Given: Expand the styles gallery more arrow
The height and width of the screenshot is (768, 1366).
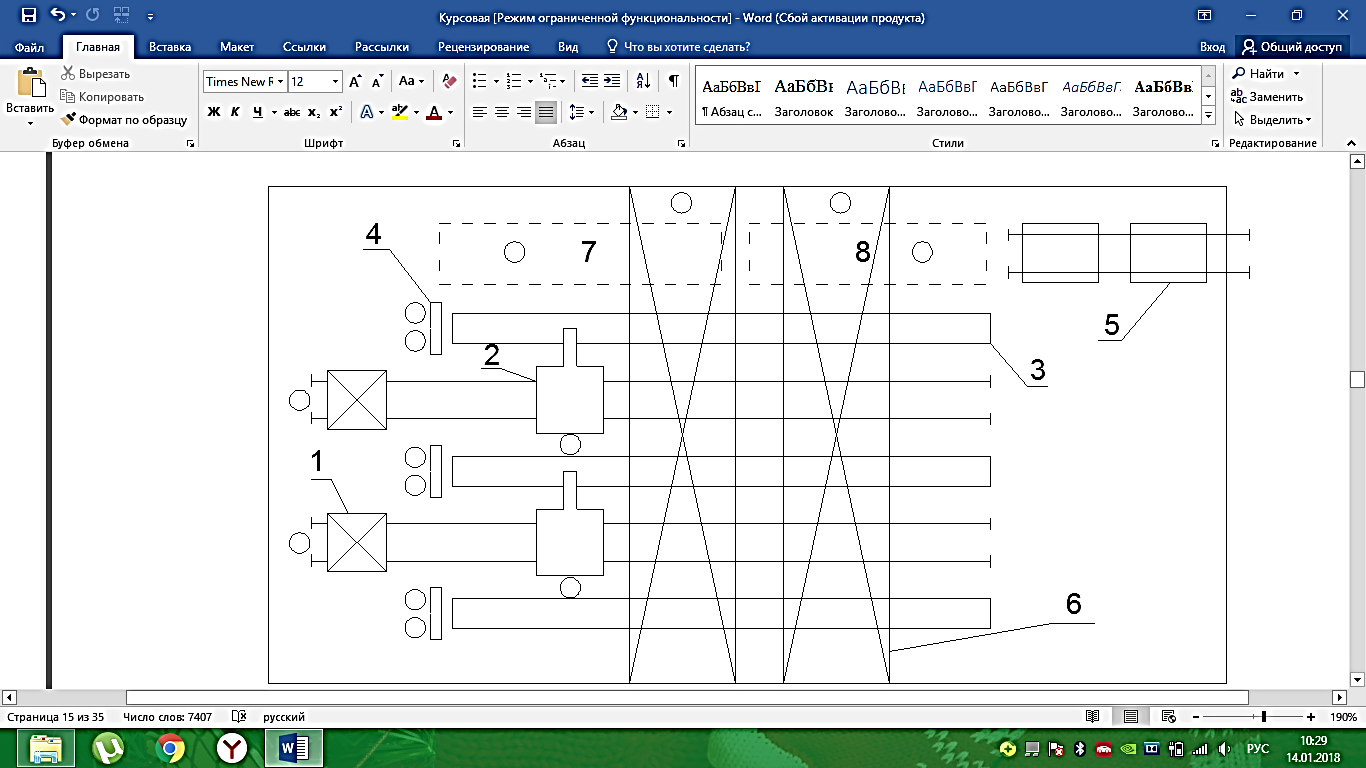Looking at the screenshot, I should 1208,116.
